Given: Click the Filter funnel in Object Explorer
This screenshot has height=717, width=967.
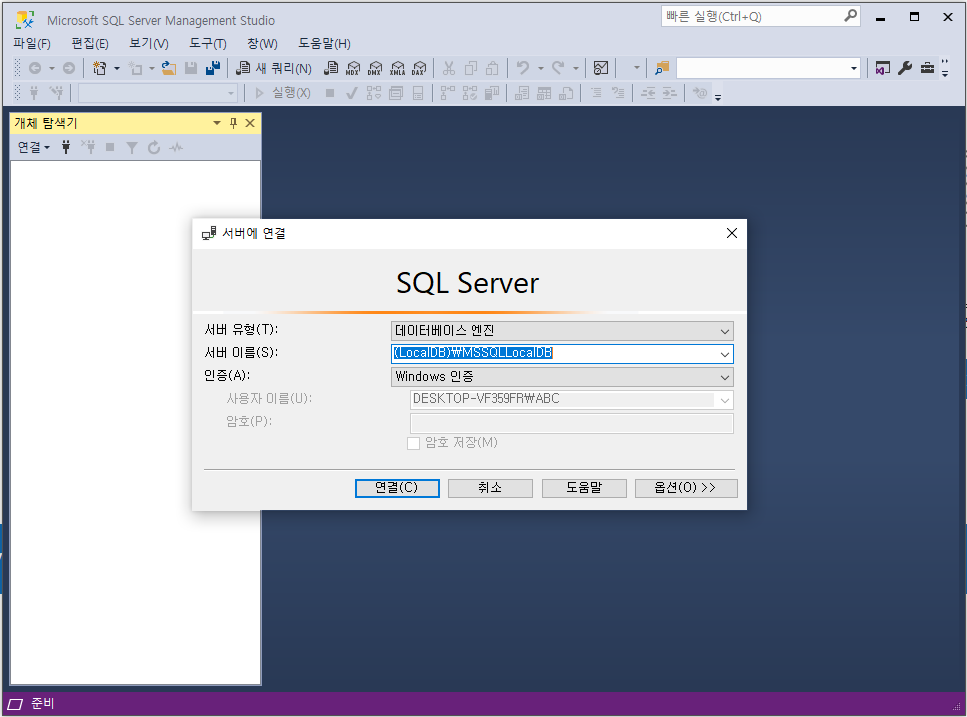Looking at the screenshot, I should coord(131,147).
